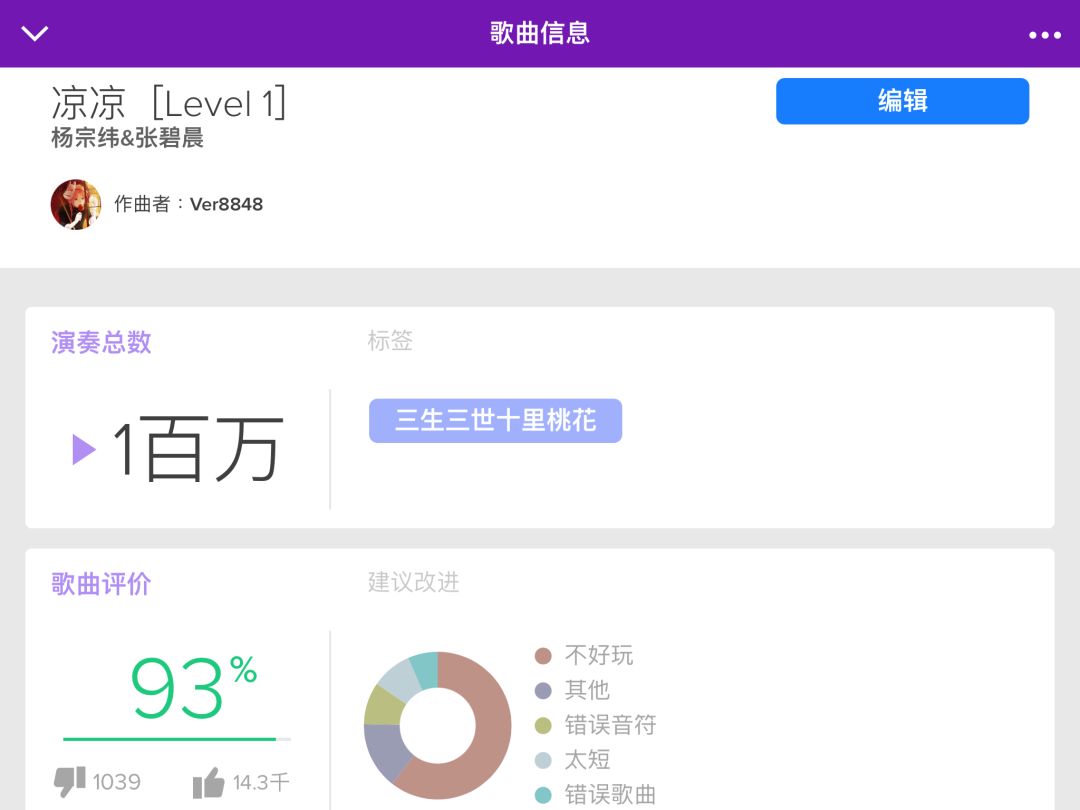Click the 太短 legend text

click(588, 760)
